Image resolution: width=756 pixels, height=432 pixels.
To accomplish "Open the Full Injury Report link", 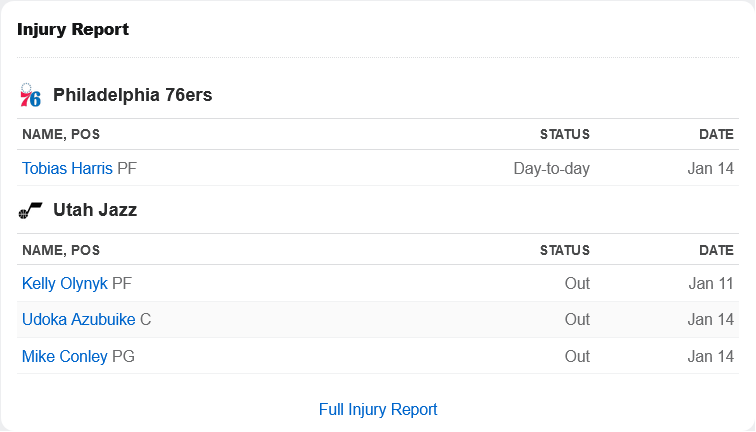I will tap(378, 409).
